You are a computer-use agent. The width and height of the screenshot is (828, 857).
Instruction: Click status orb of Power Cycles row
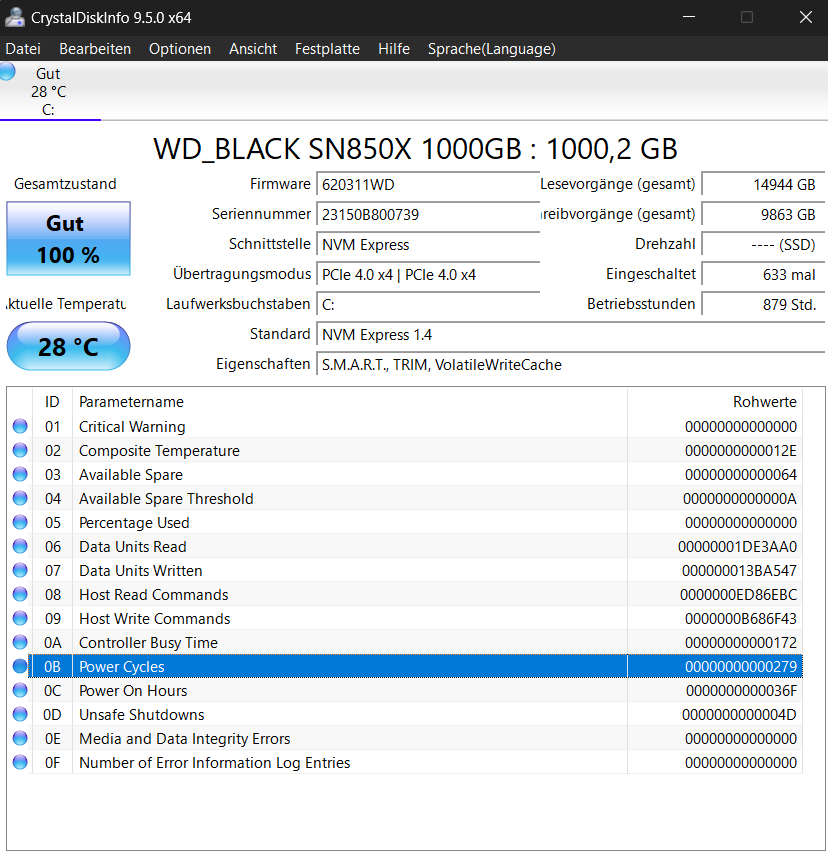[x=20, y=666]
